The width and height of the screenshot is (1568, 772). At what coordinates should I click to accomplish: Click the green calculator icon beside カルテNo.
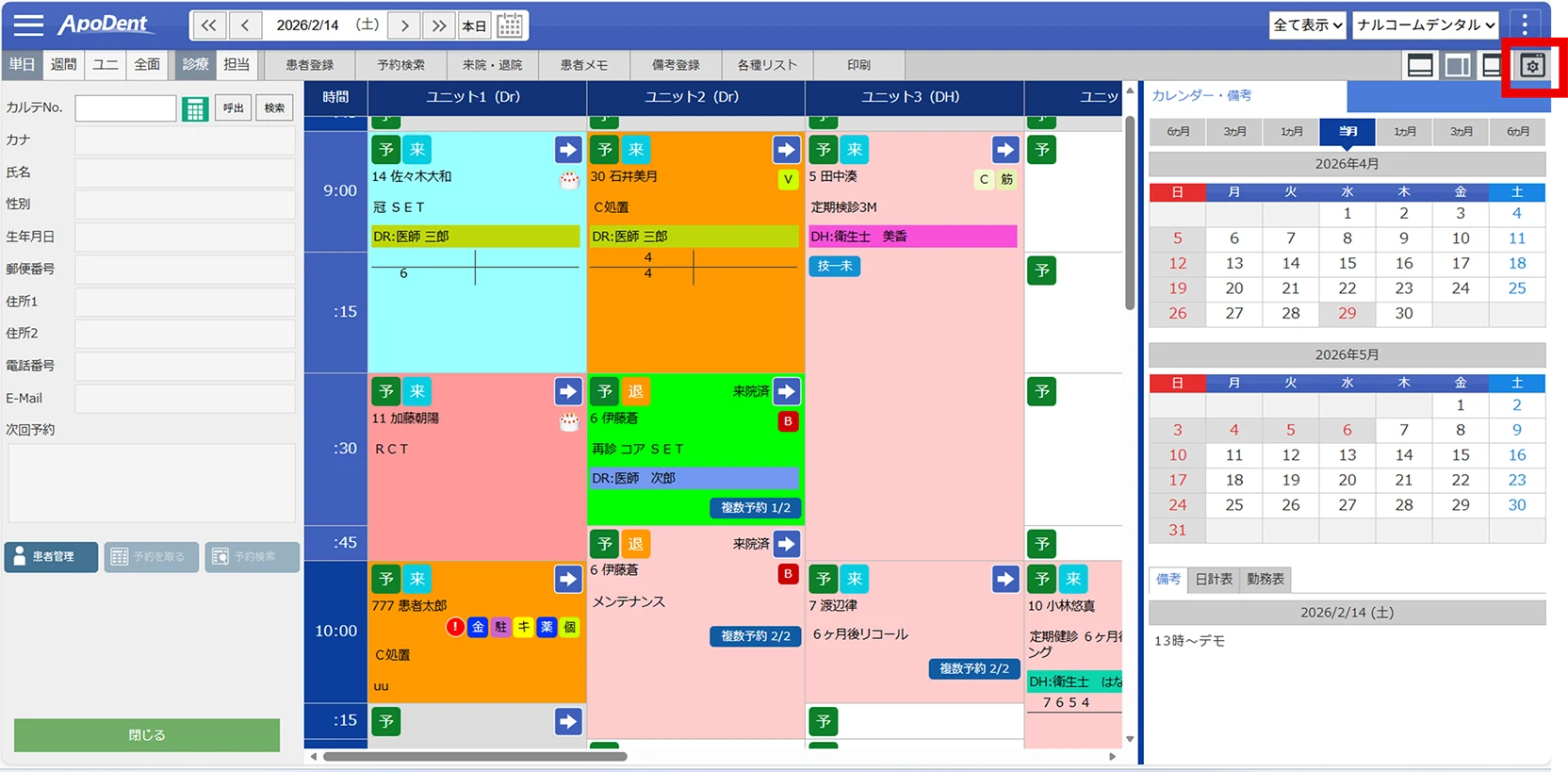point(195,109)
